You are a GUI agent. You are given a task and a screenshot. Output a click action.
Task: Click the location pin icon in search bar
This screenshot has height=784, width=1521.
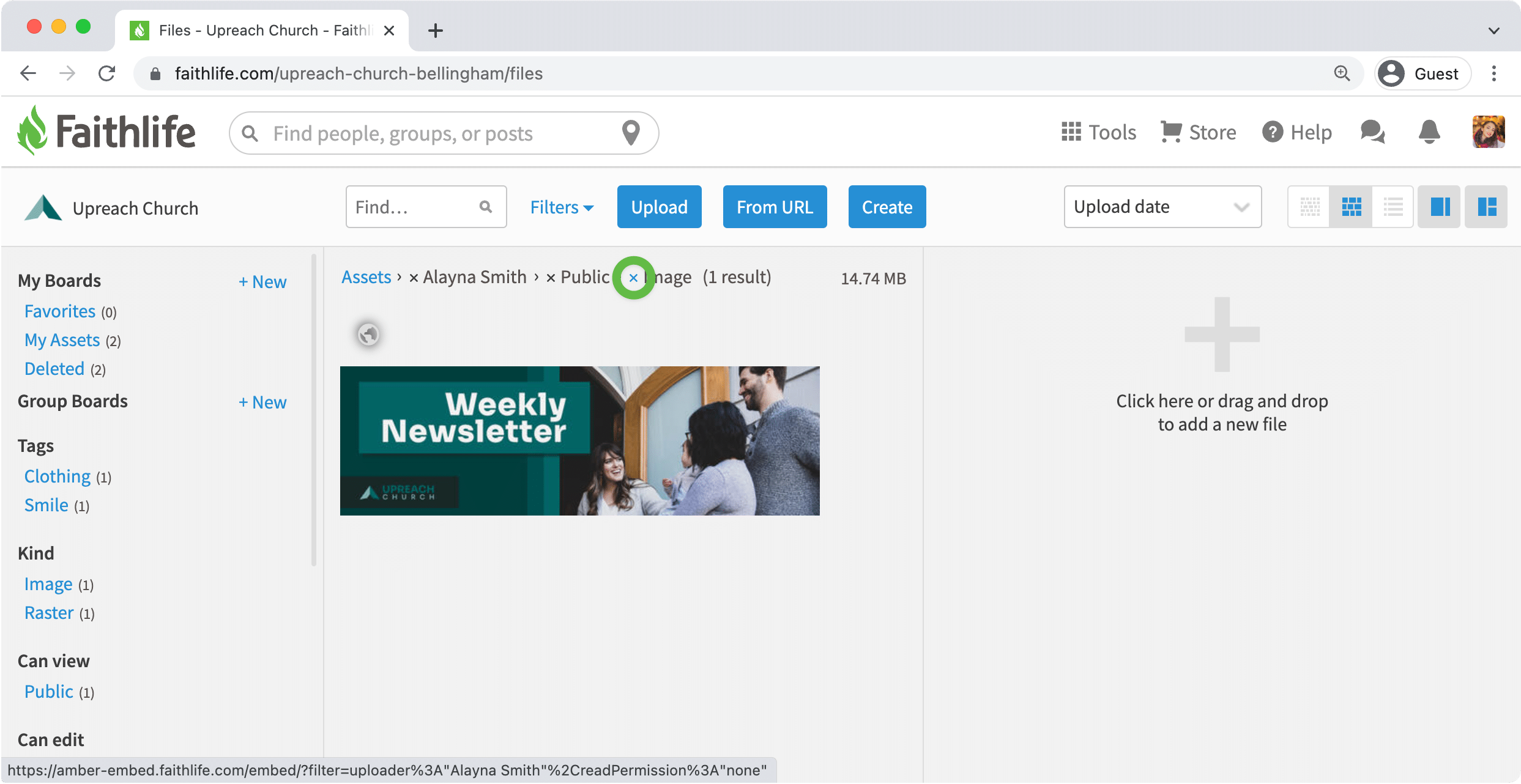coord(631,133)
